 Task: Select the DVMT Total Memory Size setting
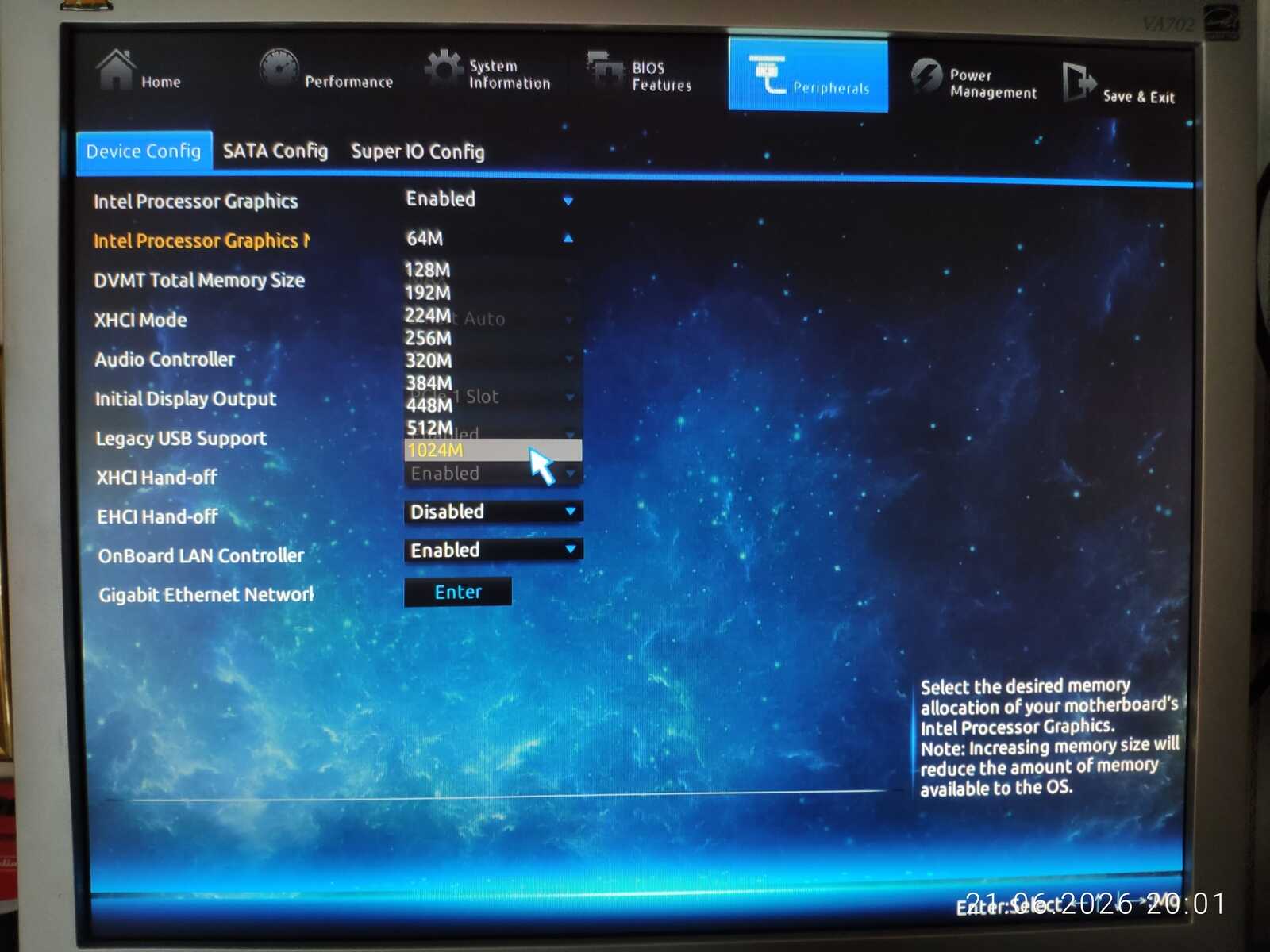[199, 280]
